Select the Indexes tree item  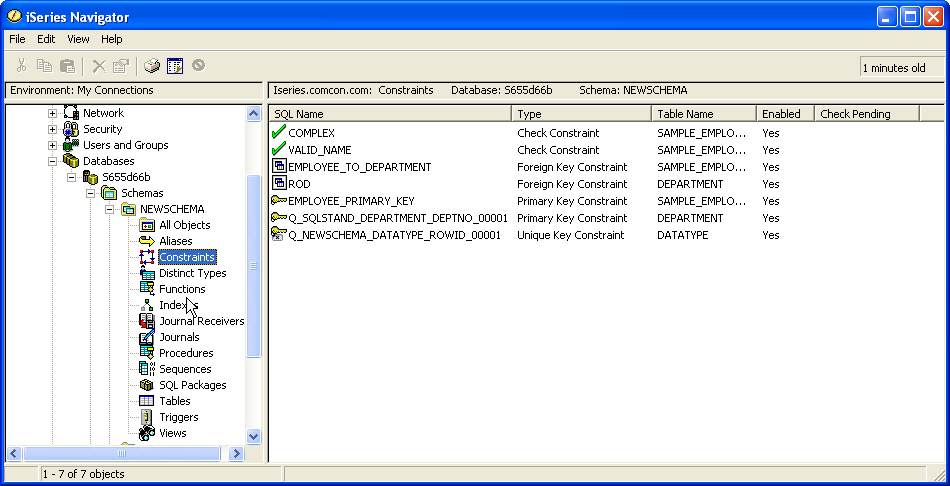click(178, 305)
